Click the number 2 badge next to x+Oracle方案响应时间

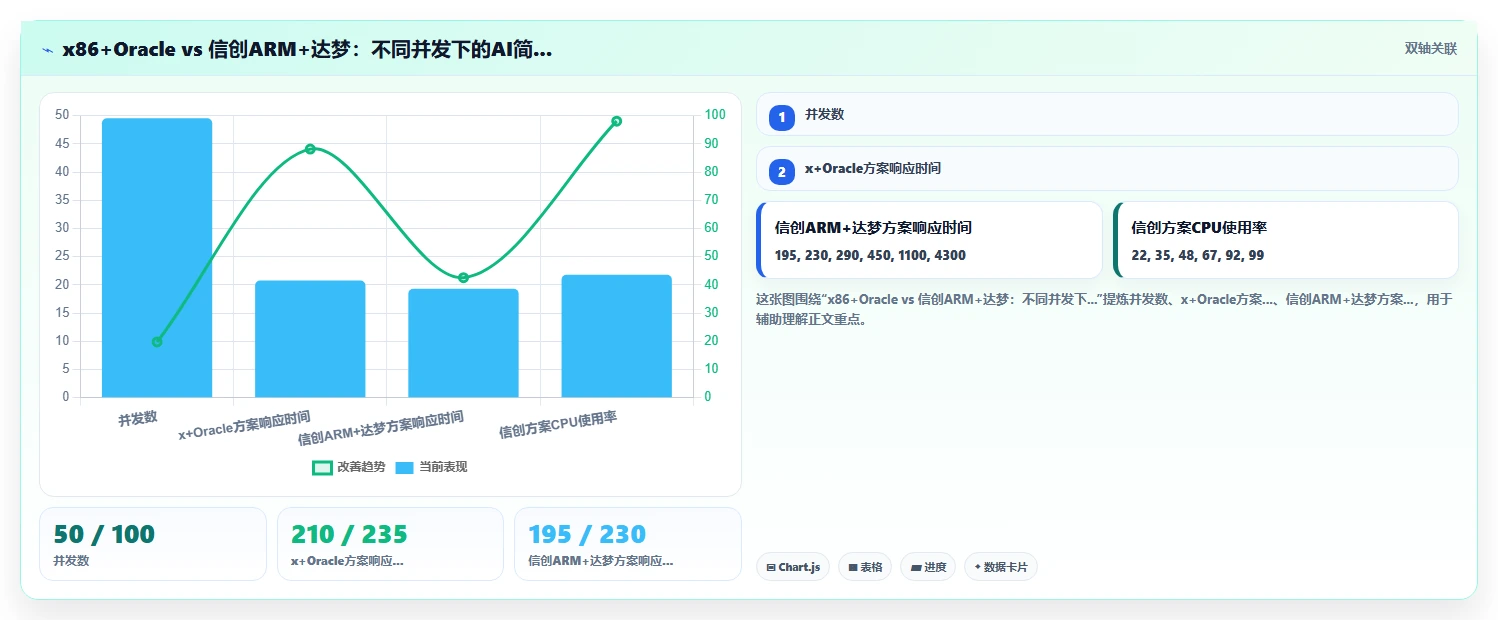pos(782,172)
